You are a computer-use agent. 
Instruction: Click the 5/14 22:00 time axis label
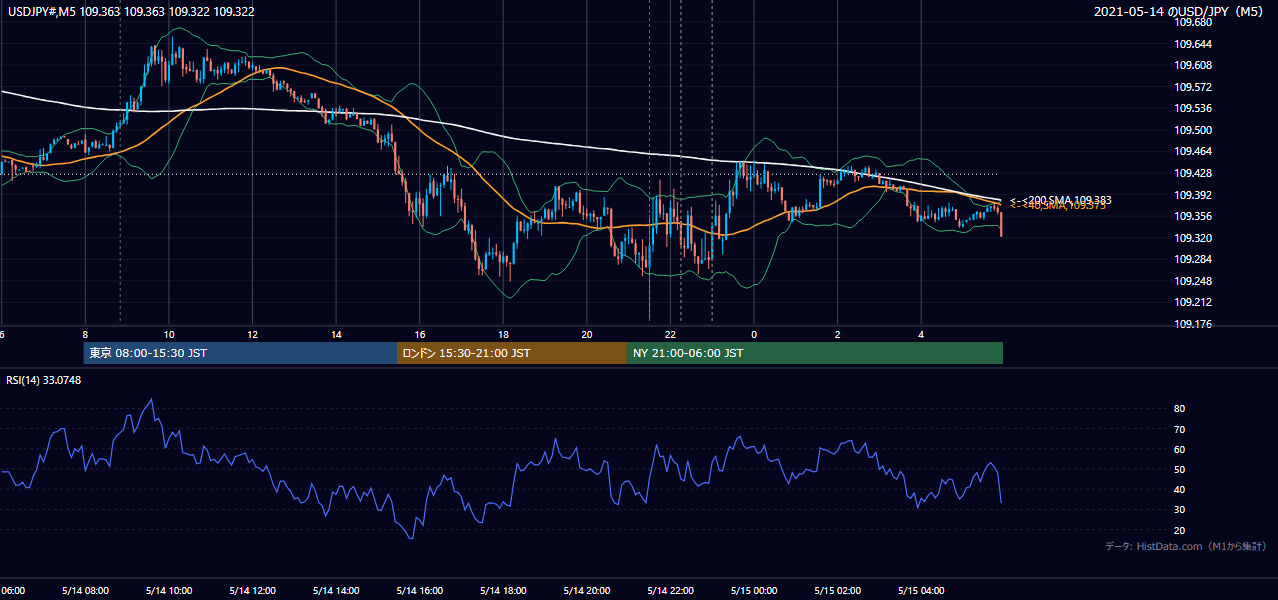coord(671,590)
